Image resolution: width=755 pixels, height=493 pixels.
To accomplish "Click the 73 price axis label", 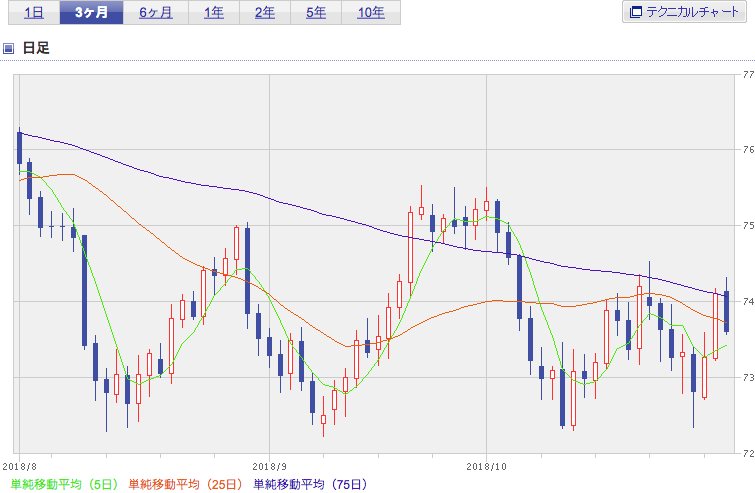I will point(748,377).
